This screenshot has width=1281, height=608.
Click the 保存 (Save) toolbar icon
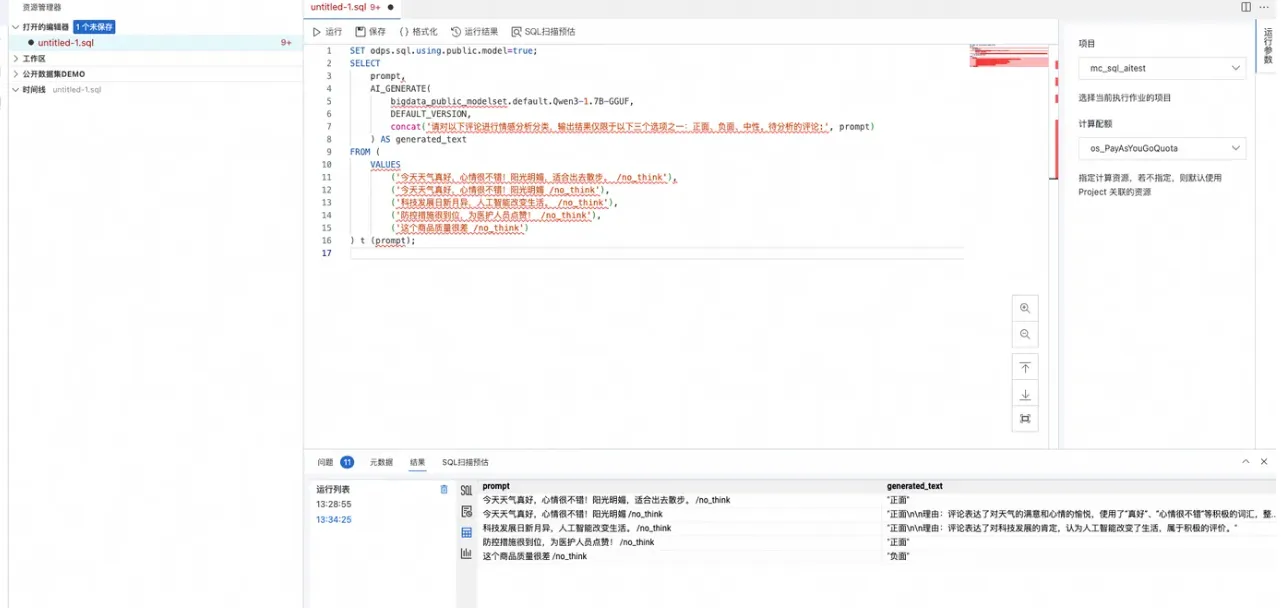pyautogui.click(x=360, y=32)
